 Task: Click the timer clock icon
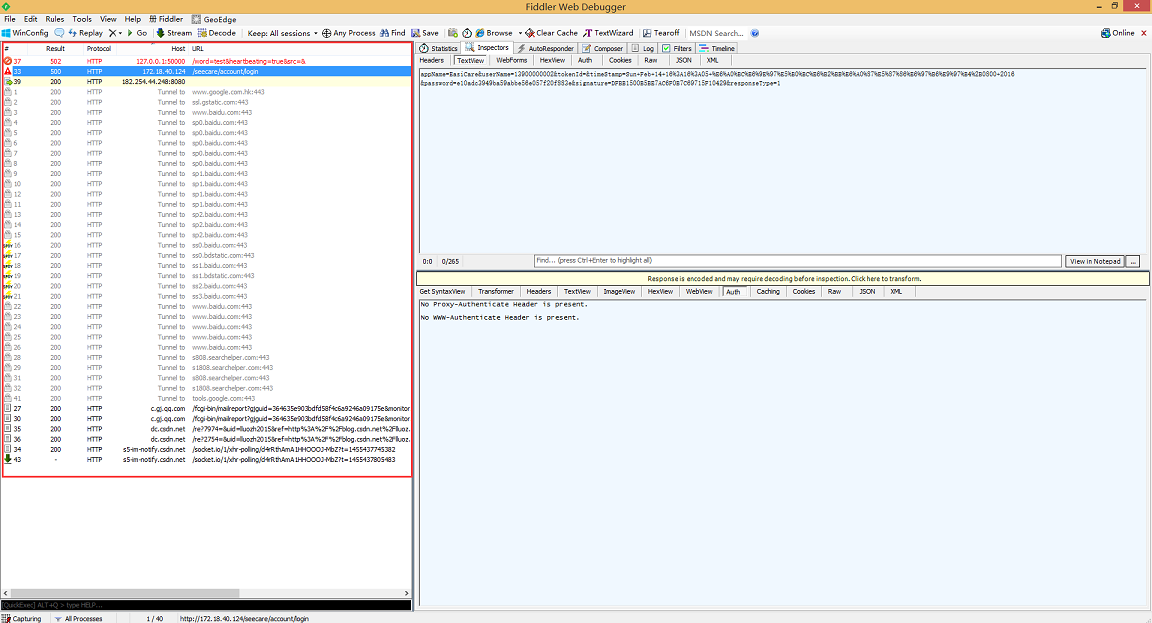[x=467, y=33]
